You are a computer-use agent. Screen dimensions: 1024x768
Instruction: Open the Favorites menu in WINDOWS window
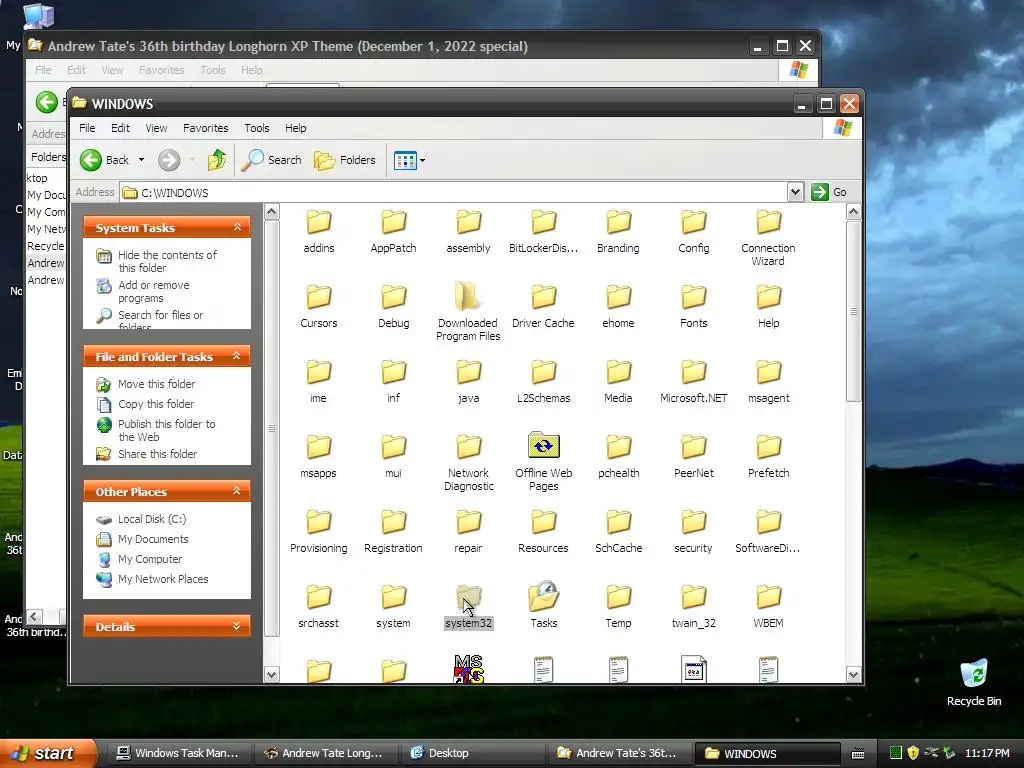click(206, 128)
